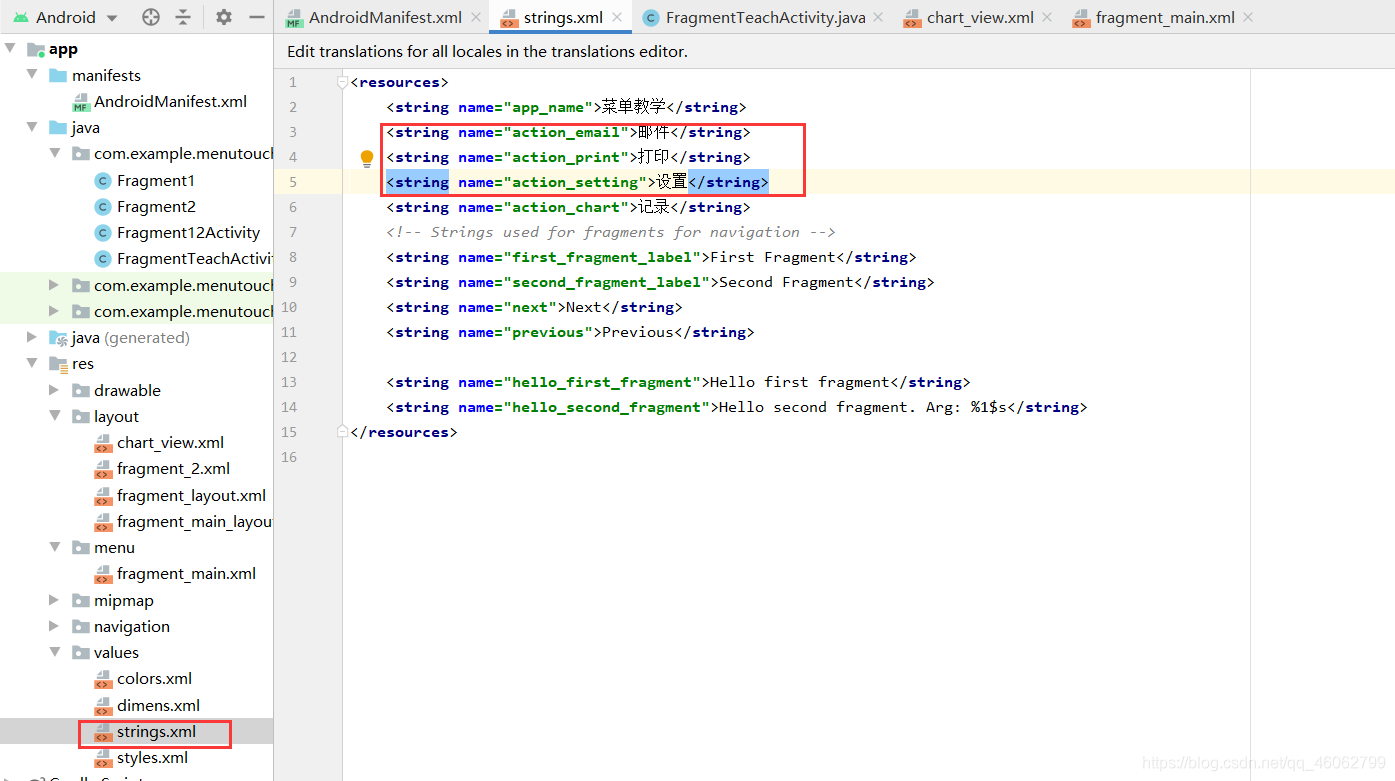The height and width of the screenshot is (781, 1395).
Task: Click the yellow lightbulb intention icon
Action: click(367, 157)
